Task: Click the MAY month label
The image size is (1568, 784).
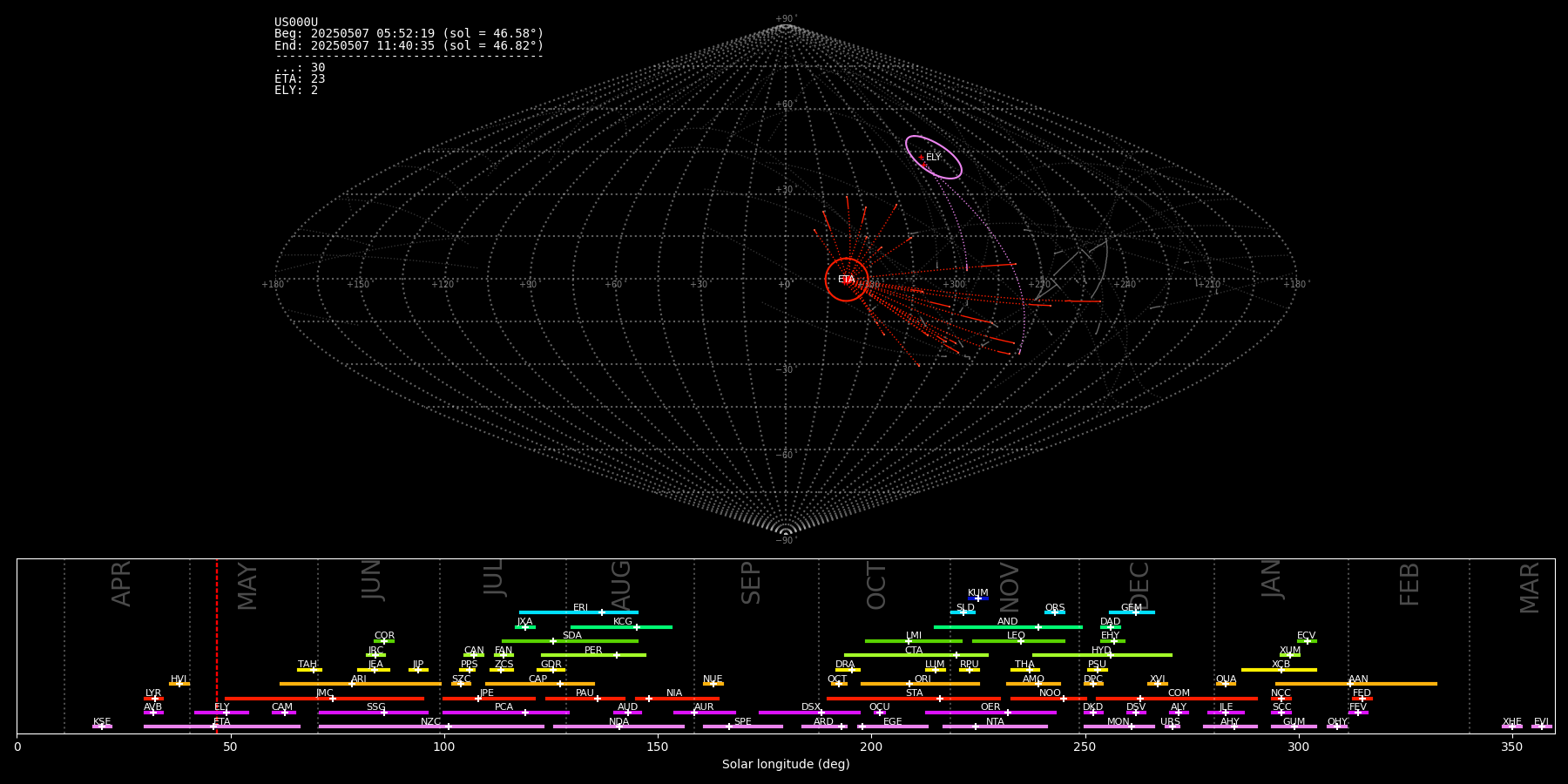Action: [247, 585]
